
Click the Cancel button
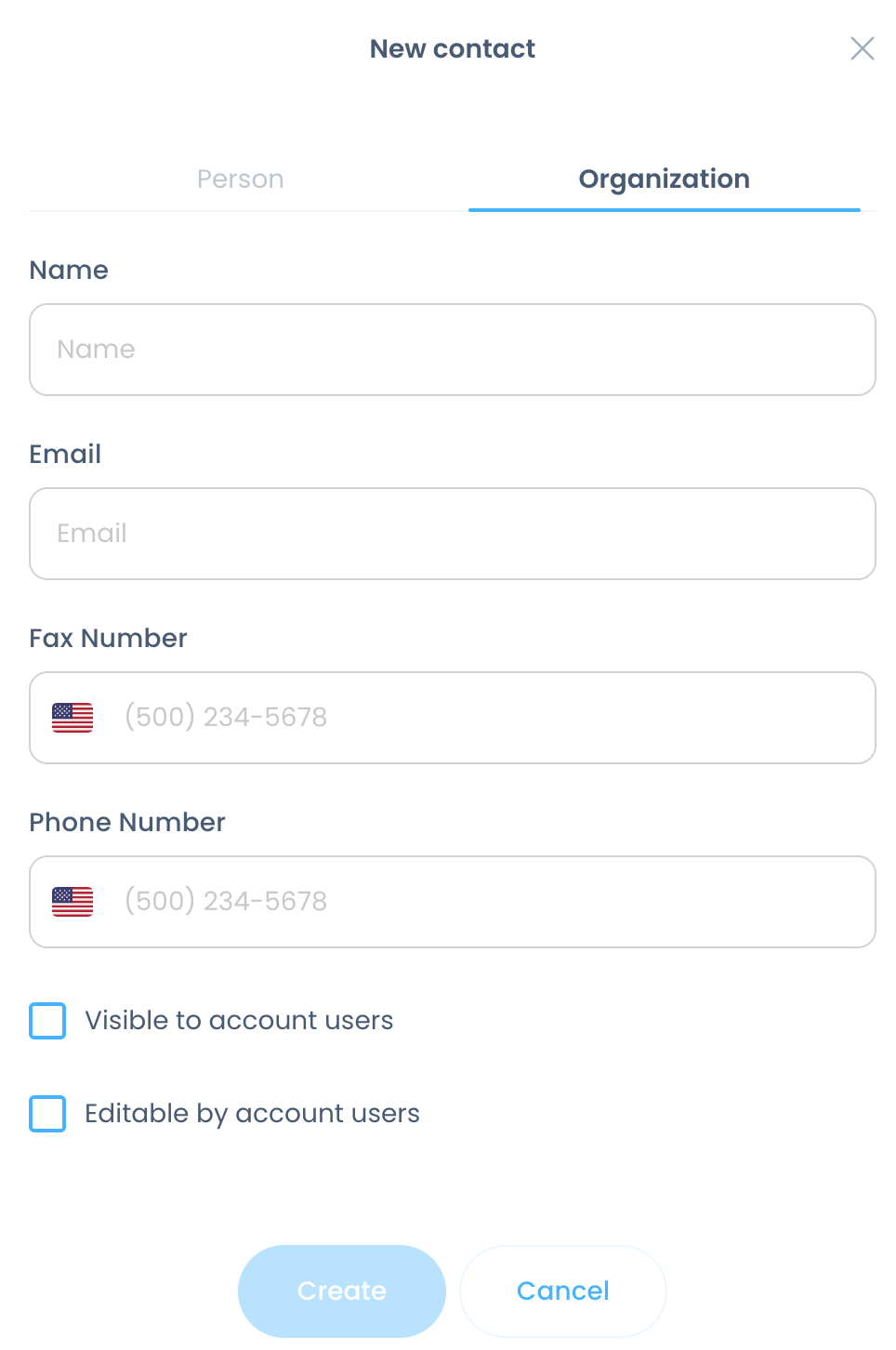coord(562,1290)
